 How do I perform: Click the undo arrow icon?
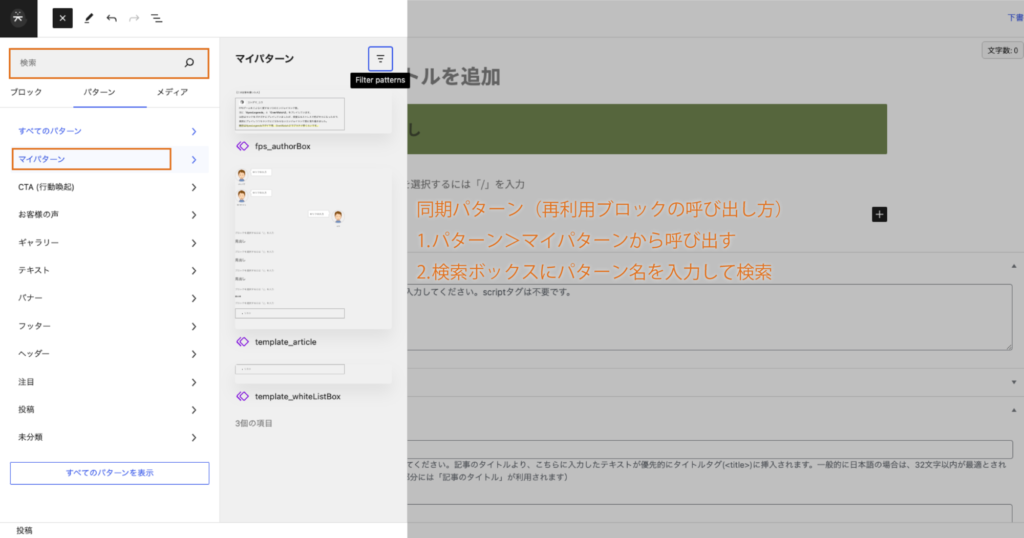click(x=111, y=18)
